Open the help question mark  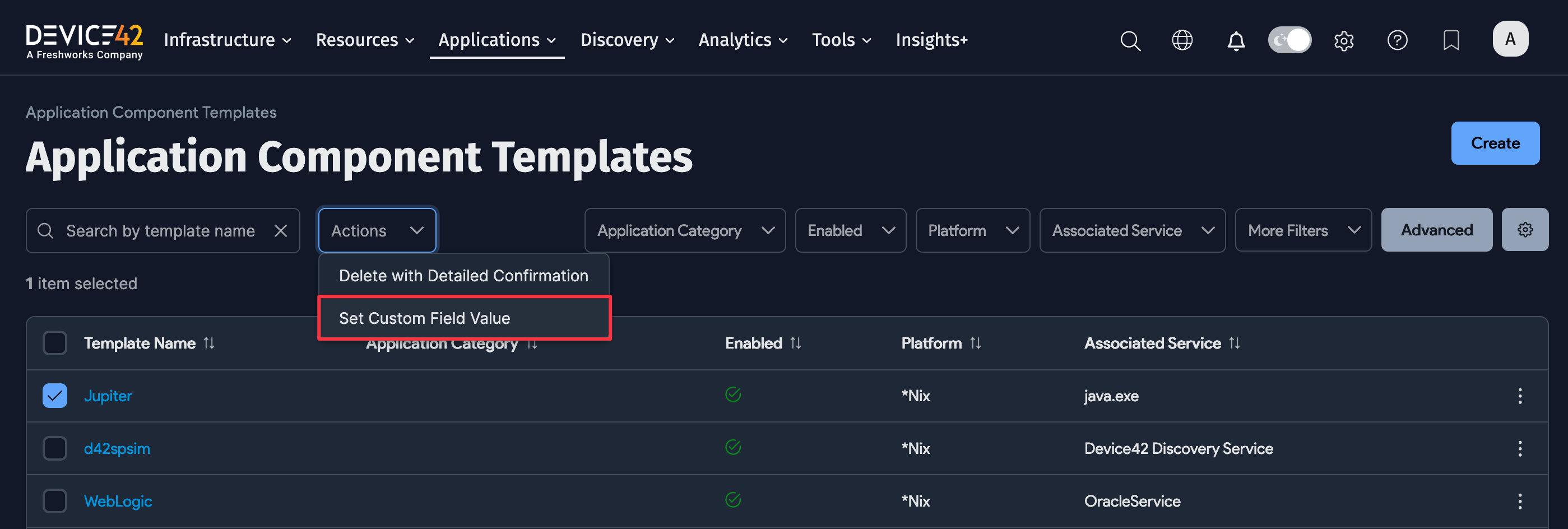1398,40
